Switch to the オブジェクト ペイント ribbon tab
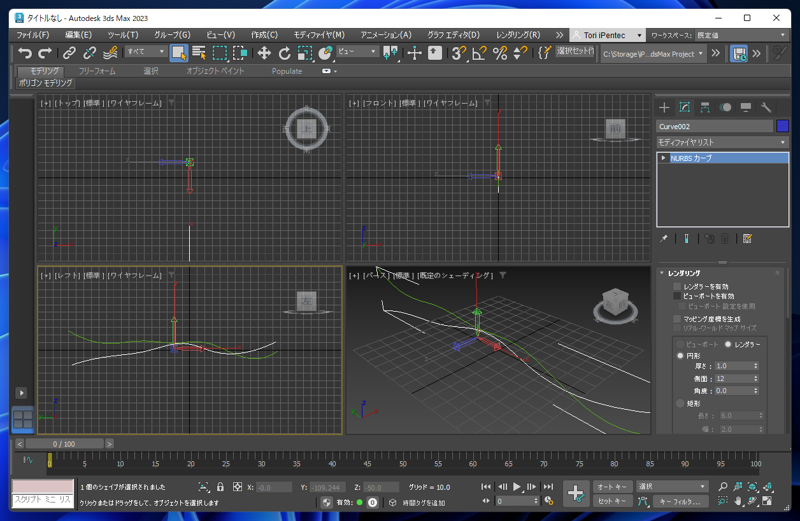This screenshot has height=521, width=800. point(215,71)
